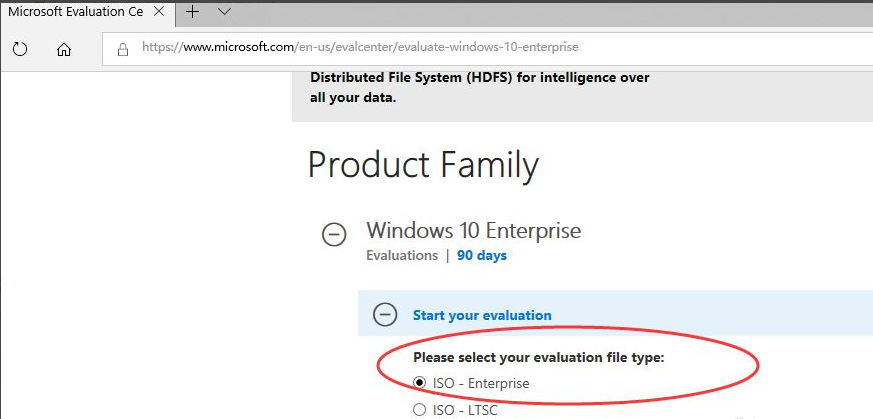This screenshot has width=873, height=419.
Task: Click the ISO - Enterprise label text
Action: pos(481,383)
